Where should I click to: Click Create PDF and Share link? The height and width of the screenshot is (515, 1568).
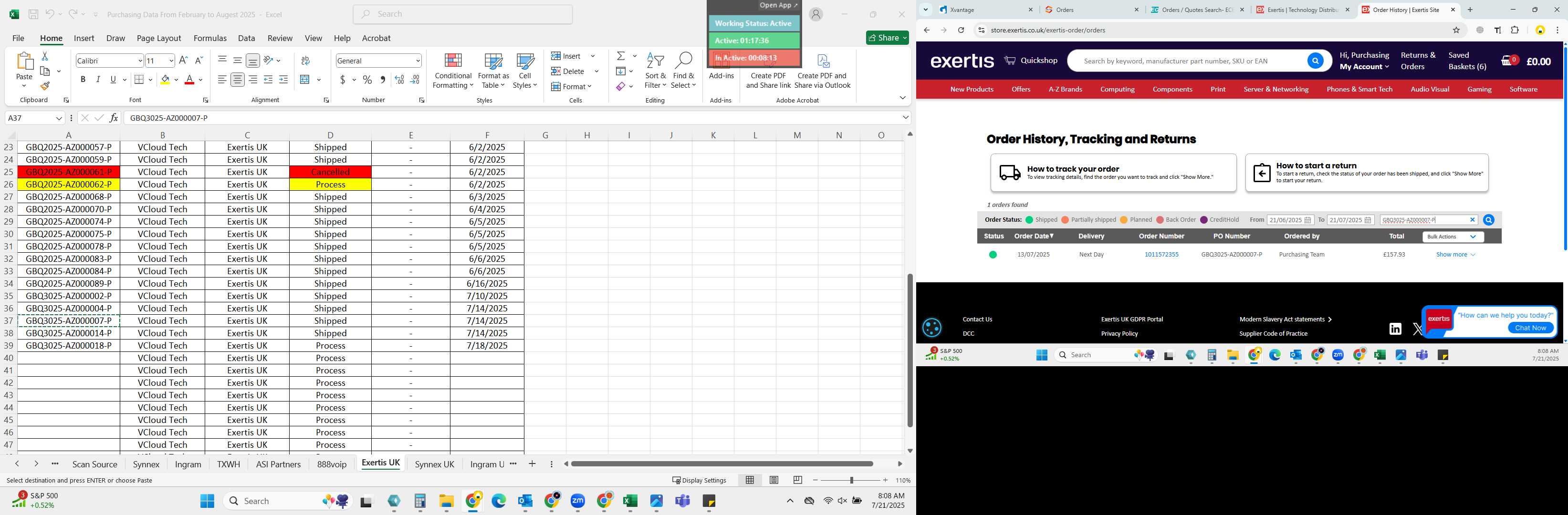[768, 71]
